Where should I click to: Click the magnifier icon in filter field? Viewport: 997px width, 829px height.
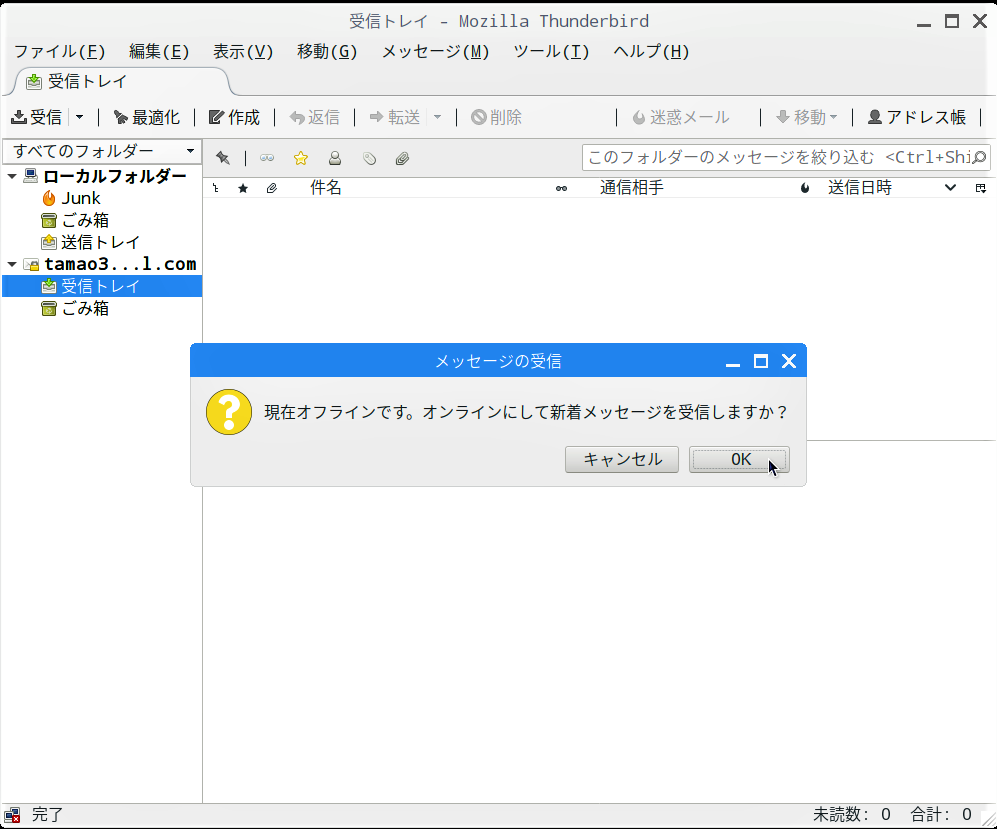click(979, 157)
